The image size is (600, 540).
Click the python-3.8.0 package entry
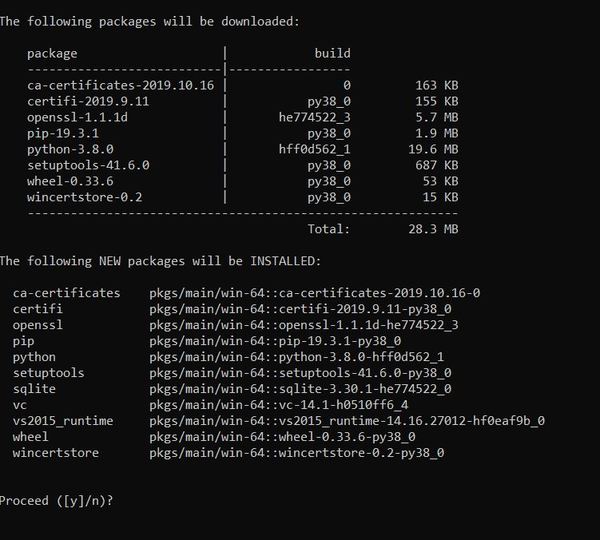[70, 149]
